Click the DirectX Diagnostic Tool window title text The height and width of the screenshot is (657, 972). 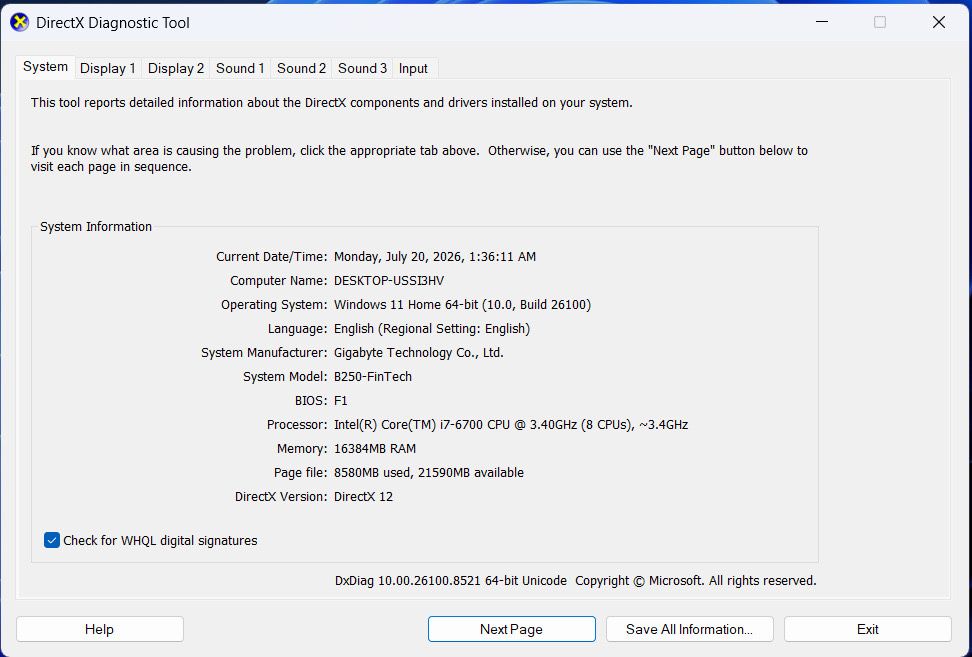113,23
